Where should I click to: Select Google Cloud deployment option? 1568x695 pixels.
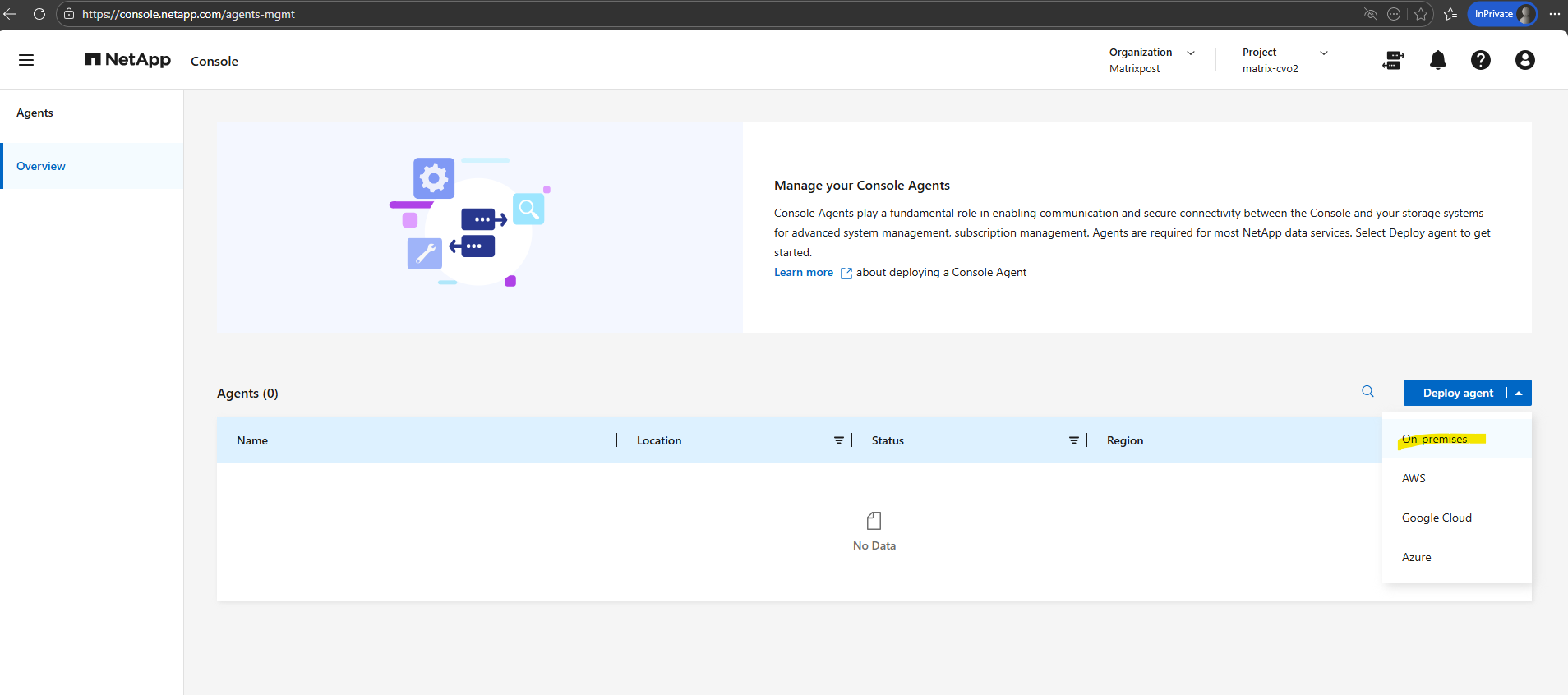pyautogui.click(x=1437, y=518)
